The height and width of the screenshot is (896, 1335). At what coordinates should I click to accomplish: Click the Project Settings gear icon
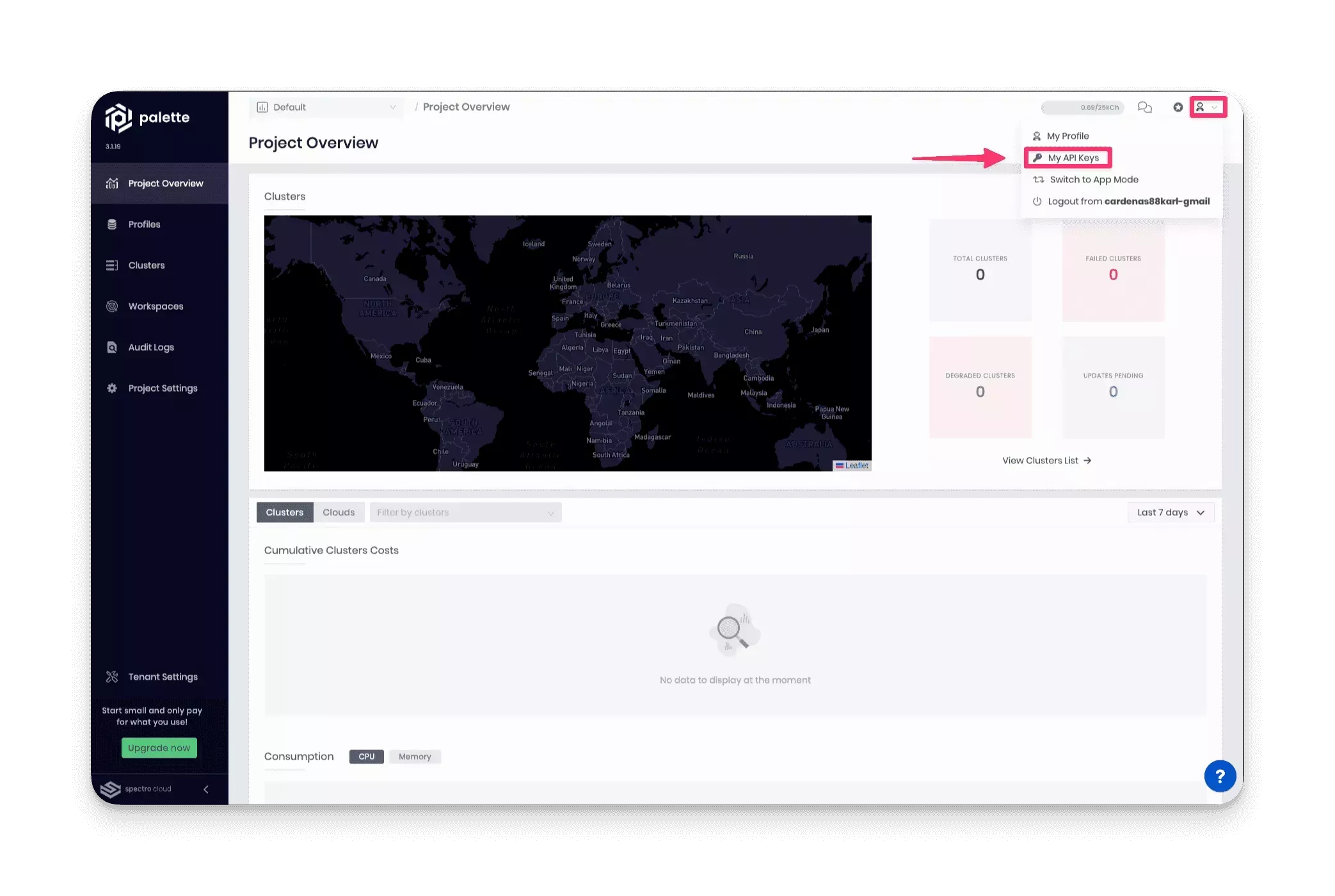(112, 388)
